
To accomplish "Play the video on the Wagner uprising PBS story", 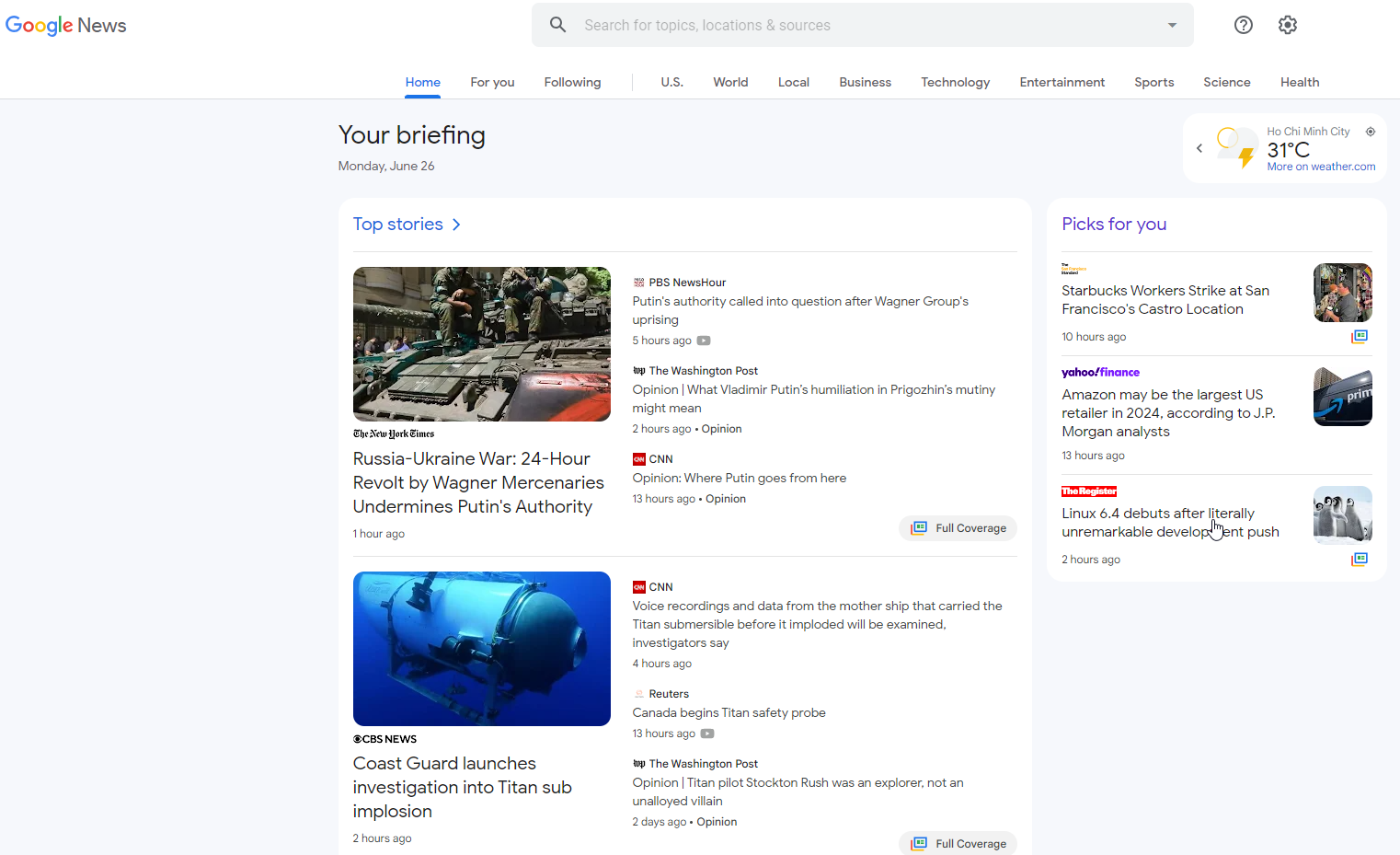I will (x=704, y=341).
